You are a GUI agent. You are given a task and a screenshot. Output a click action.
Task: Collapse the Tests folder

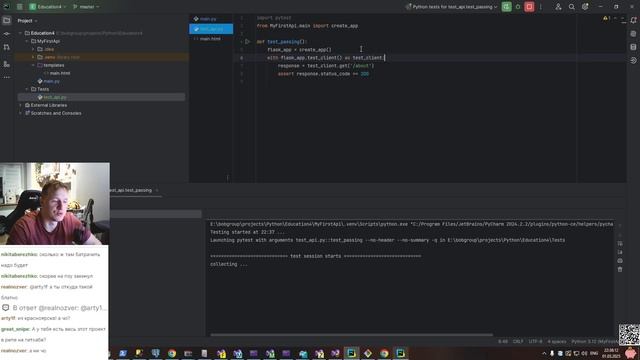pos(27,89)
